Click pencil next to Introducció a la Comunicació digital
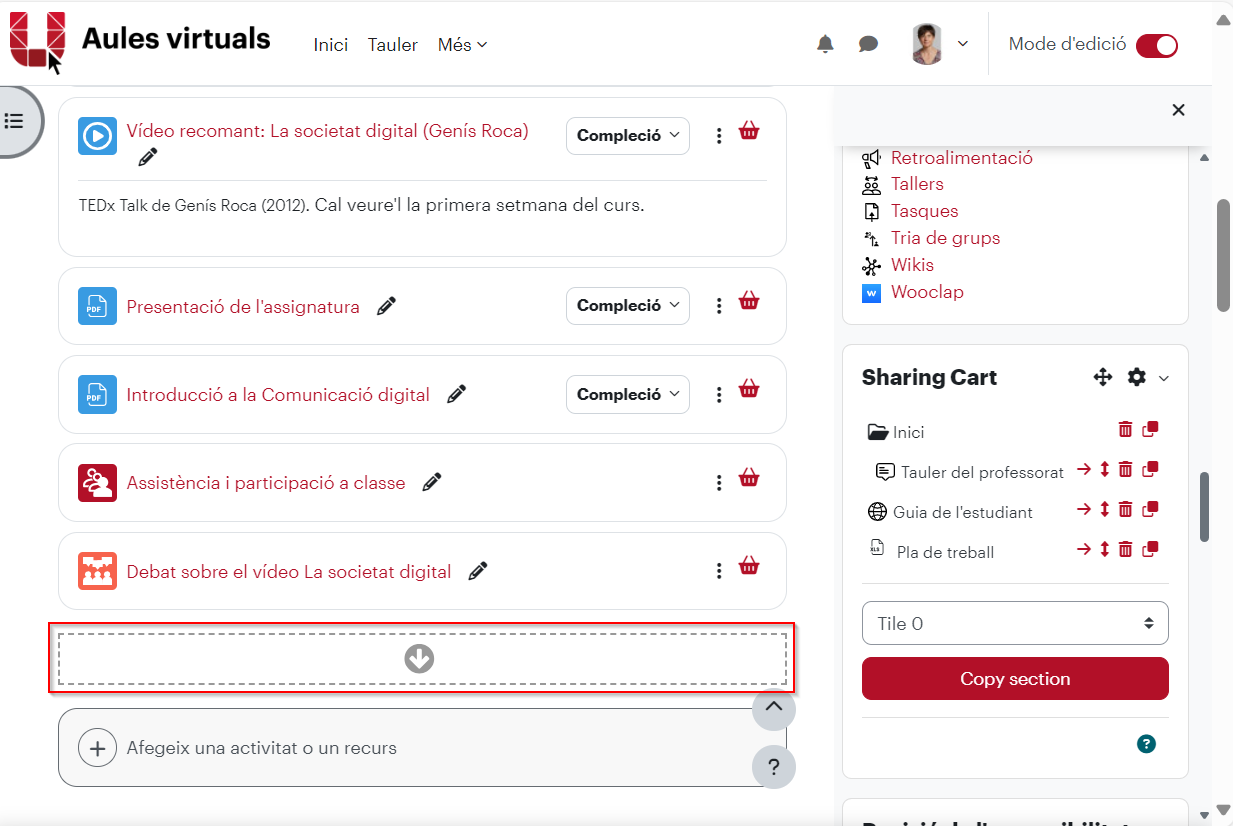 [x=456, y=395]
